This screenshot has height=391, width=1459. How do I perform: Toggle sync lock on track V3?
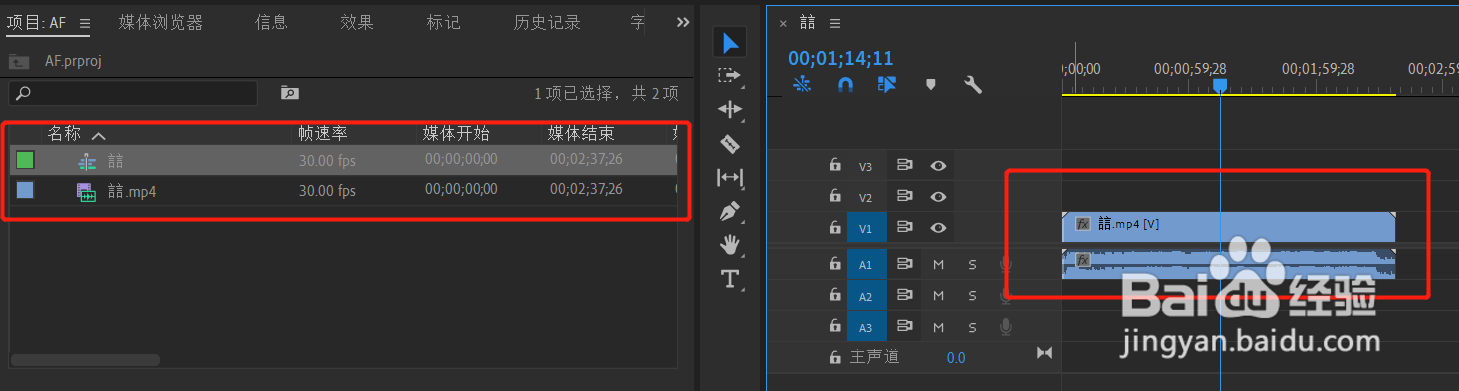pyautogui.click(x=905, y=166)
